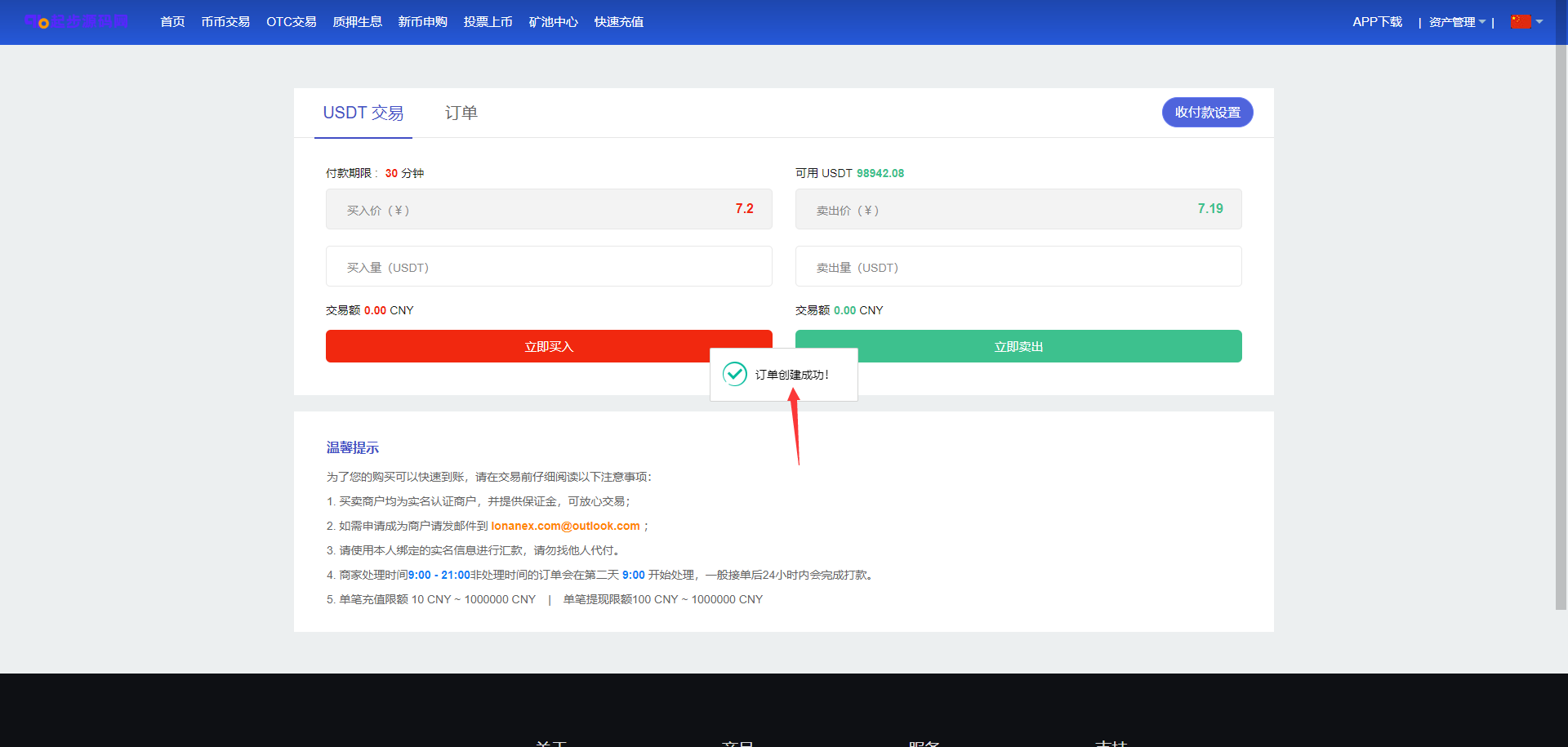Expand the language dropdown arrow
The image size is (1568, 747).
point(1539,22)
